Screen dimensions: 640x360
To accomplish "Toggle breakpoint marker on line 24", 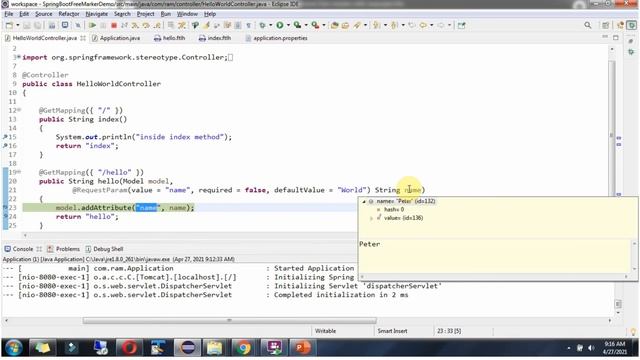I will point(5,216).
